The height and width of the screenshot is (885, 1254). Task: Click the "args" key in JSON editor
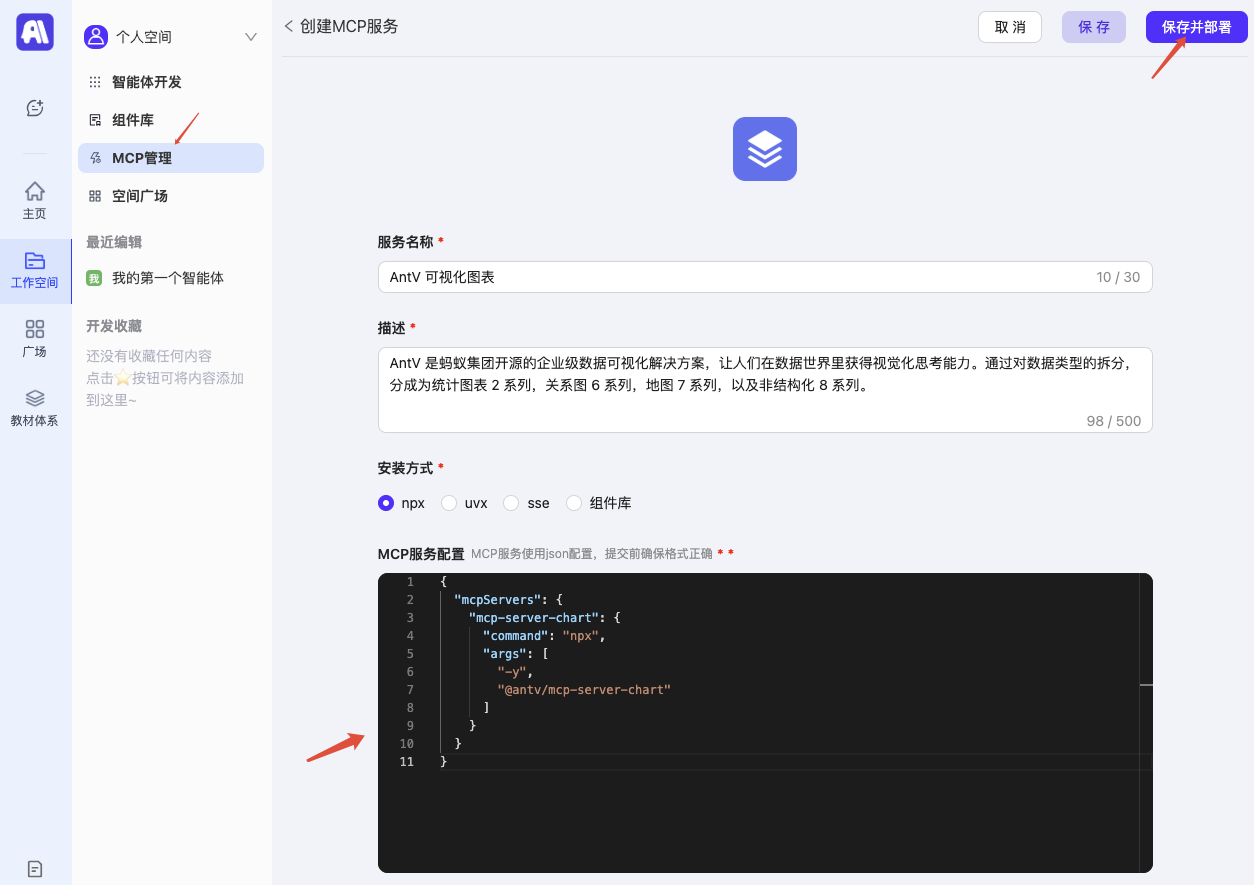click(504, 654)
